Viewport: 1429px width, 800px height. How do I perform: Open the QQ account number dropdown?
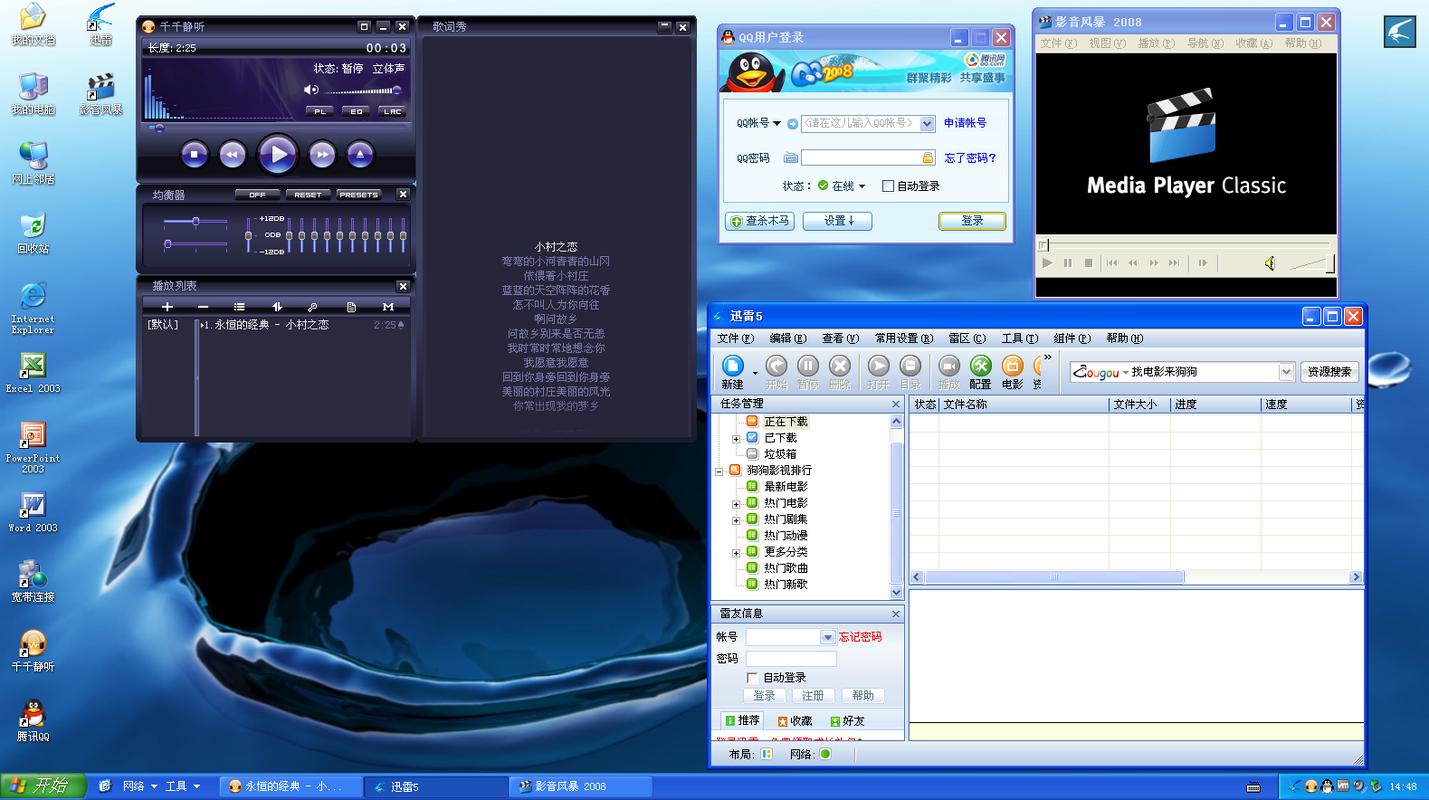click(927, 123)
